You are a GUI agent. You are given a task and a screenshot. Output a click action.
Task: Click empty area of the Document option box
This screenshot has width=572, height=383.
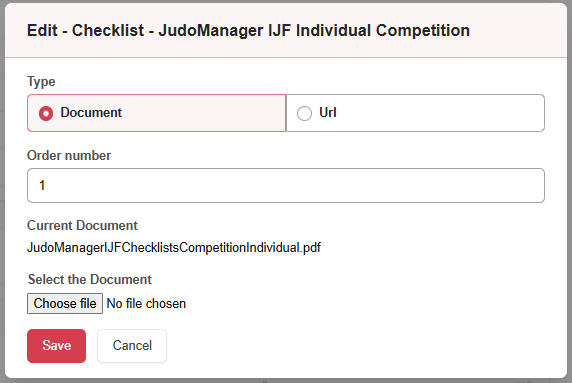coord(204,113)
